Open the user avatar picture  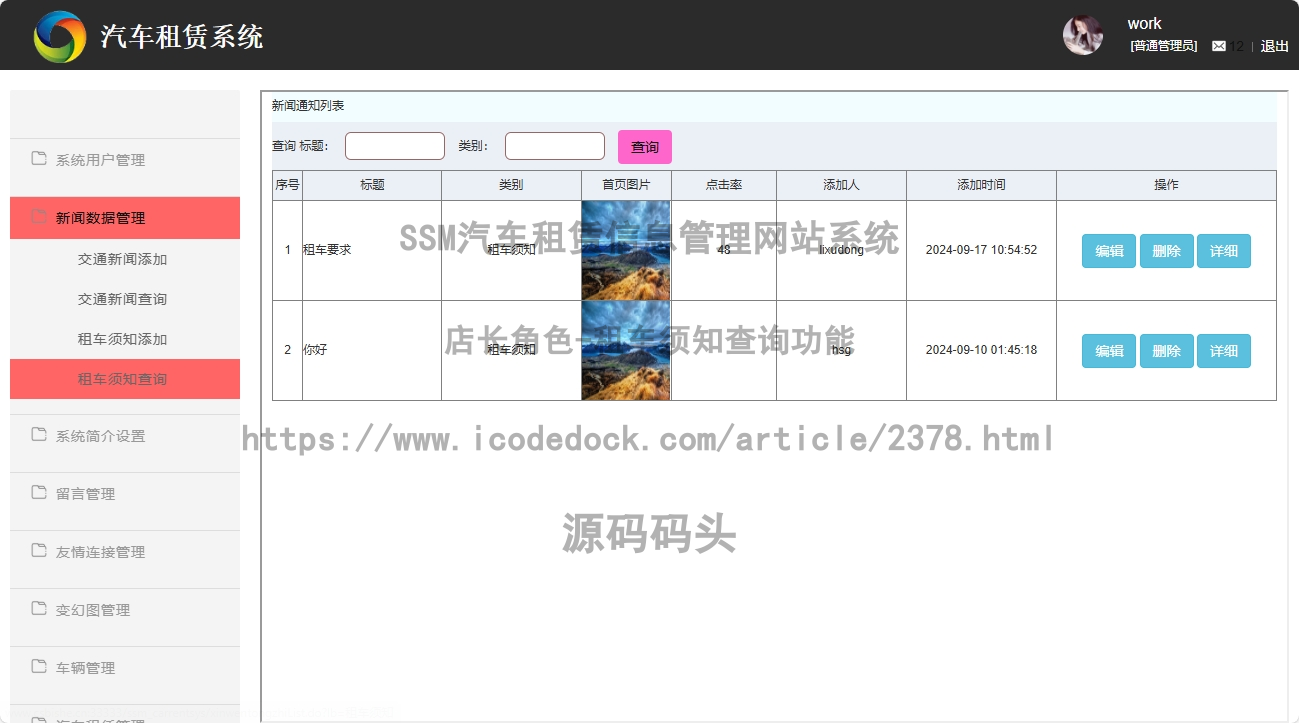click(1082, 35)
